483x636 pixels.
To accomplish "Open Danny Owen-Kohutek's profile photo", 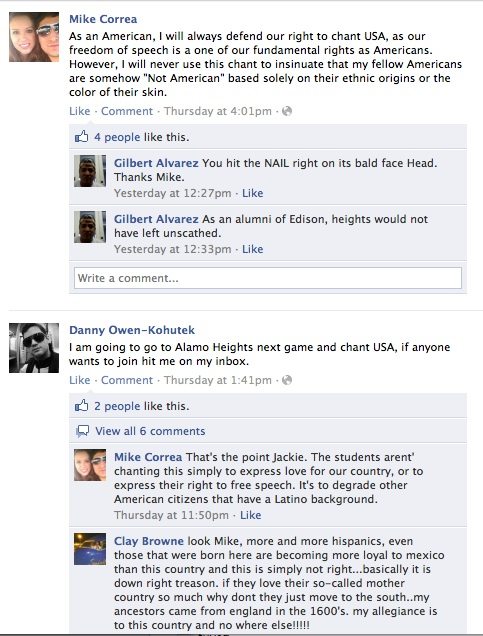I will point(34,348).
